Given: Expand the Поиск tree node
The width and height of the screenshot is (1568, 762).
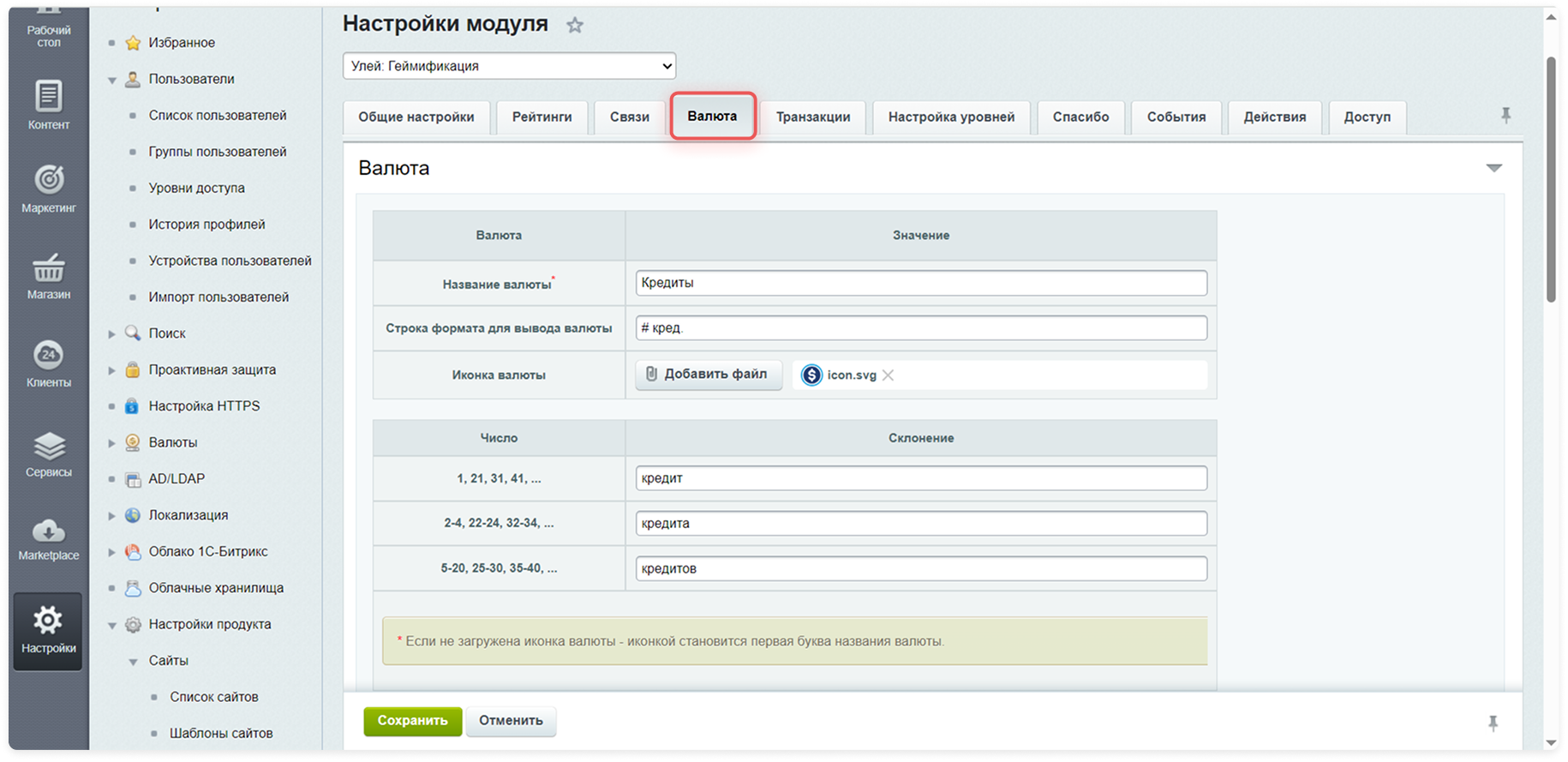Looking at the screenshot, I should coord(111,334).
